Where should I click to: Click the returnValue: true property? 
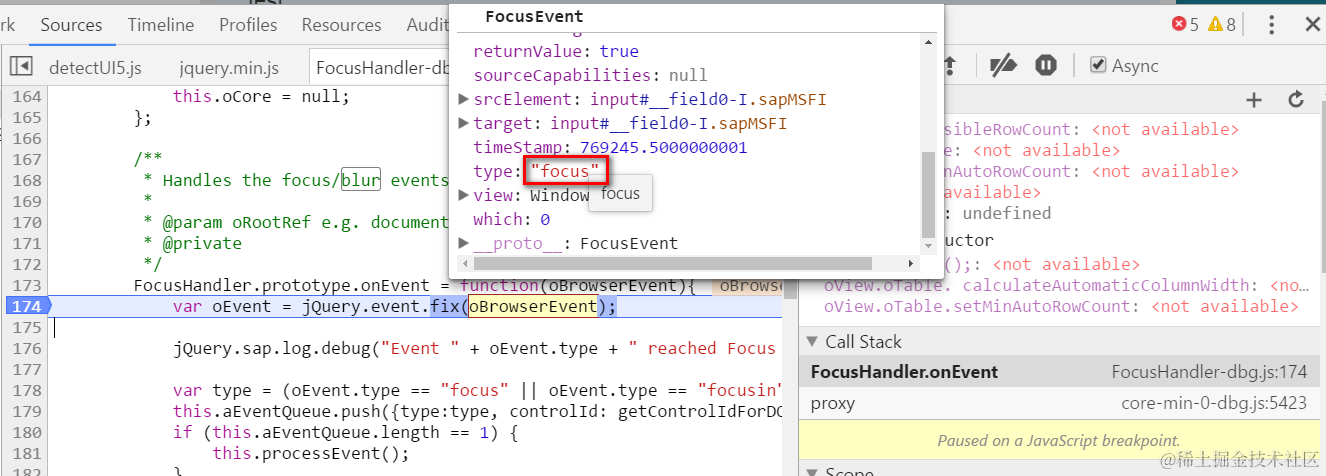click(556, 51)
